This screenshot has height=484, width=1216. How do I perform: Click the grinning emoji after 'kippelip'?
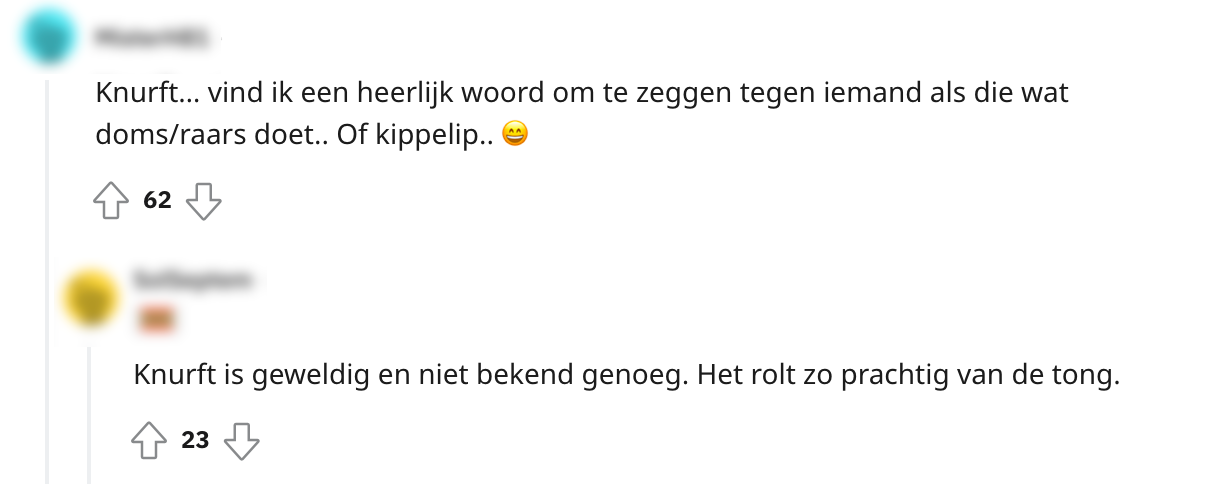point(514,135)
